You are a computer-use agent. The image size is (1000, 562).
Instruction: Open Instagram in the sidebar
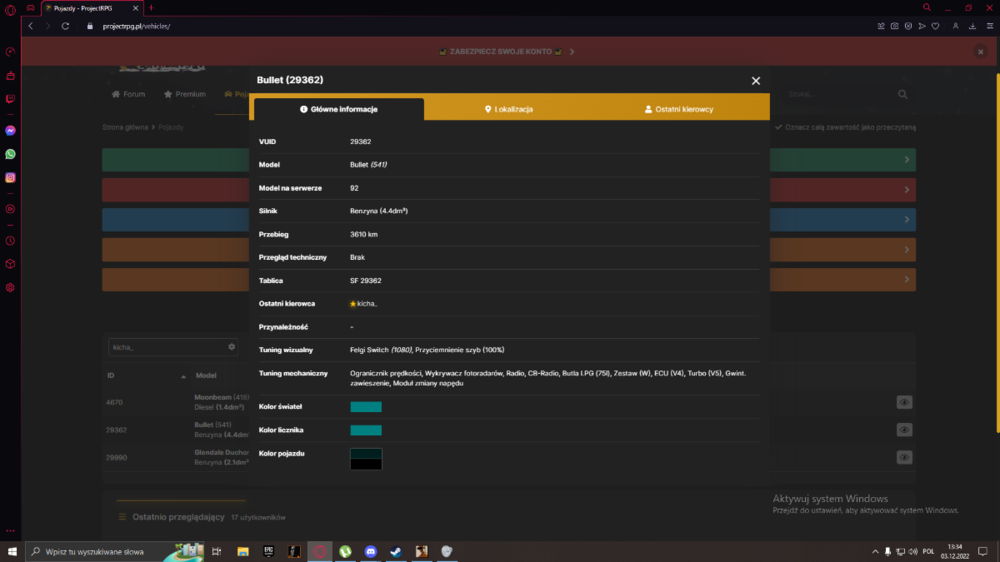tap(10, 178)
